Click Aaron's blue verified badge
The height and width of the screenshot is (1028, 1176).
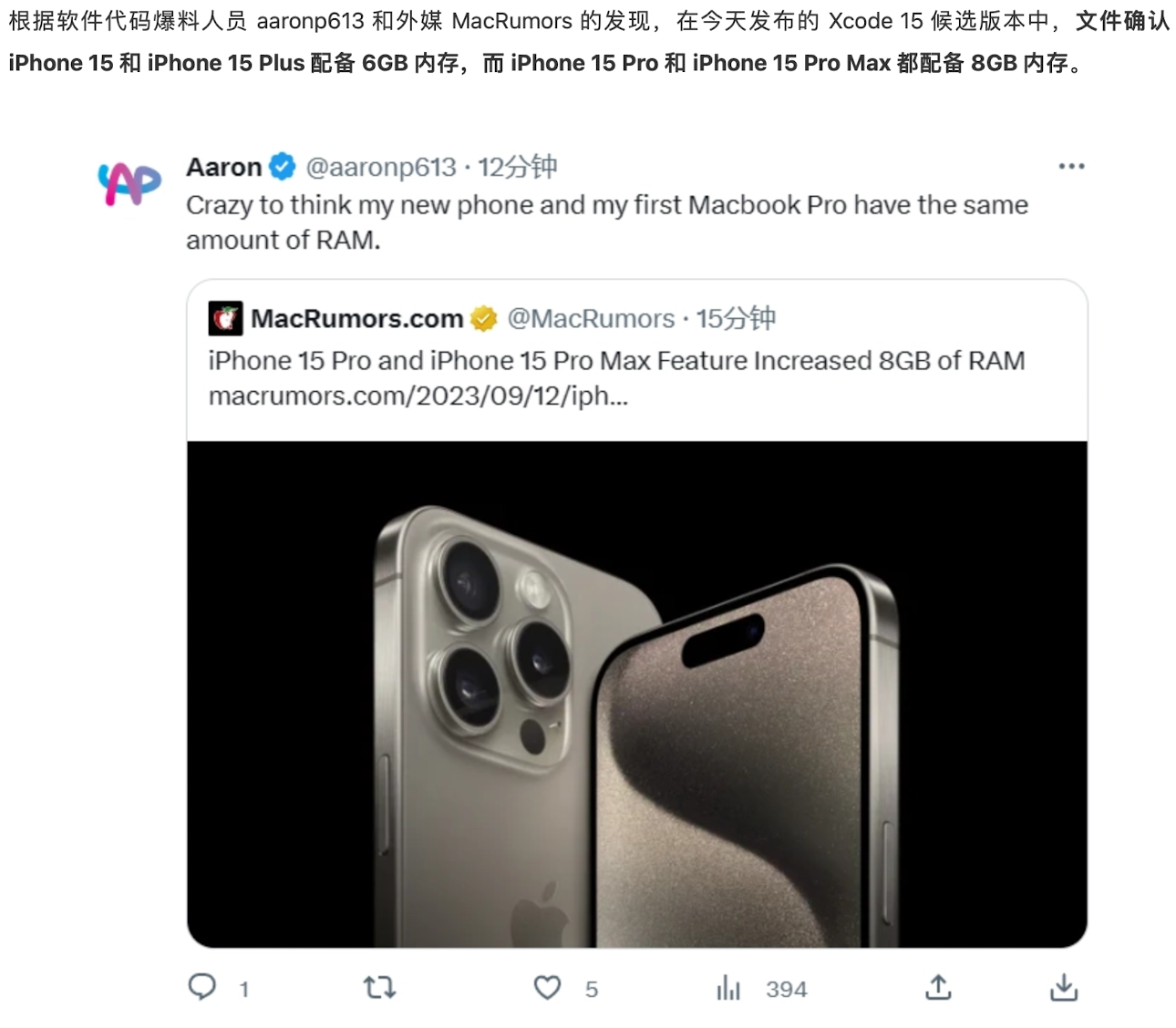coord(283,166)
